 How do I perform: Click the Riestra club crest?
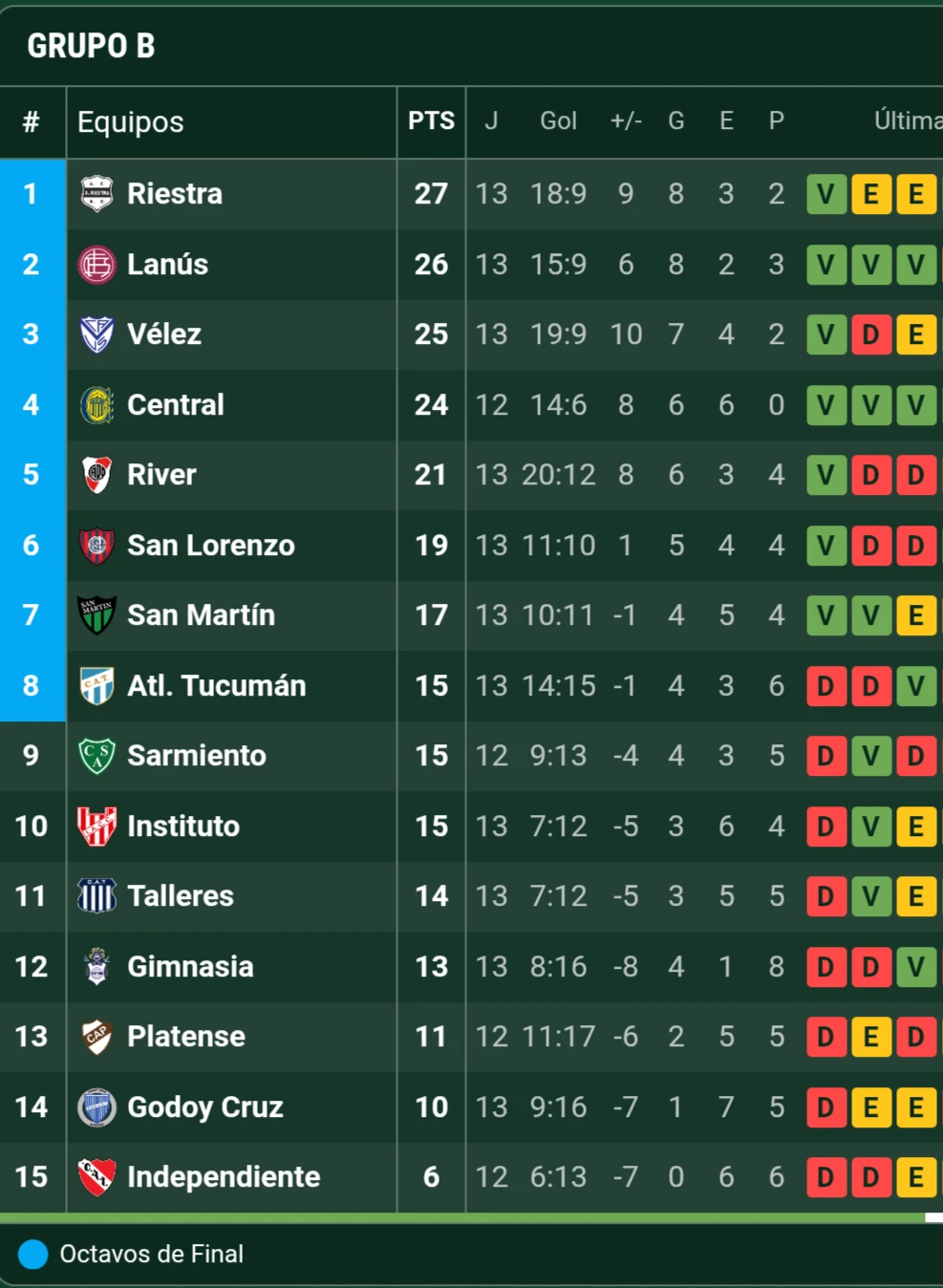click(96, 194)
